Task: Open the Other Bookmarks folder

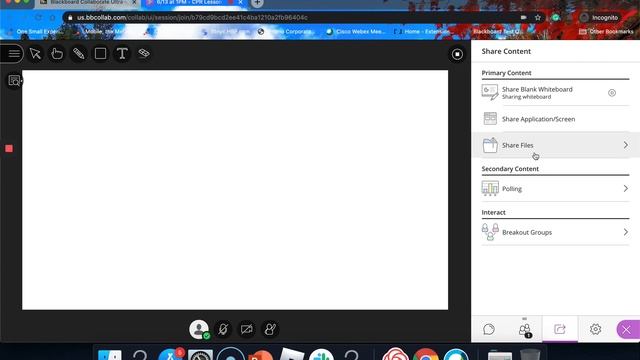Action: pos(606,31)
